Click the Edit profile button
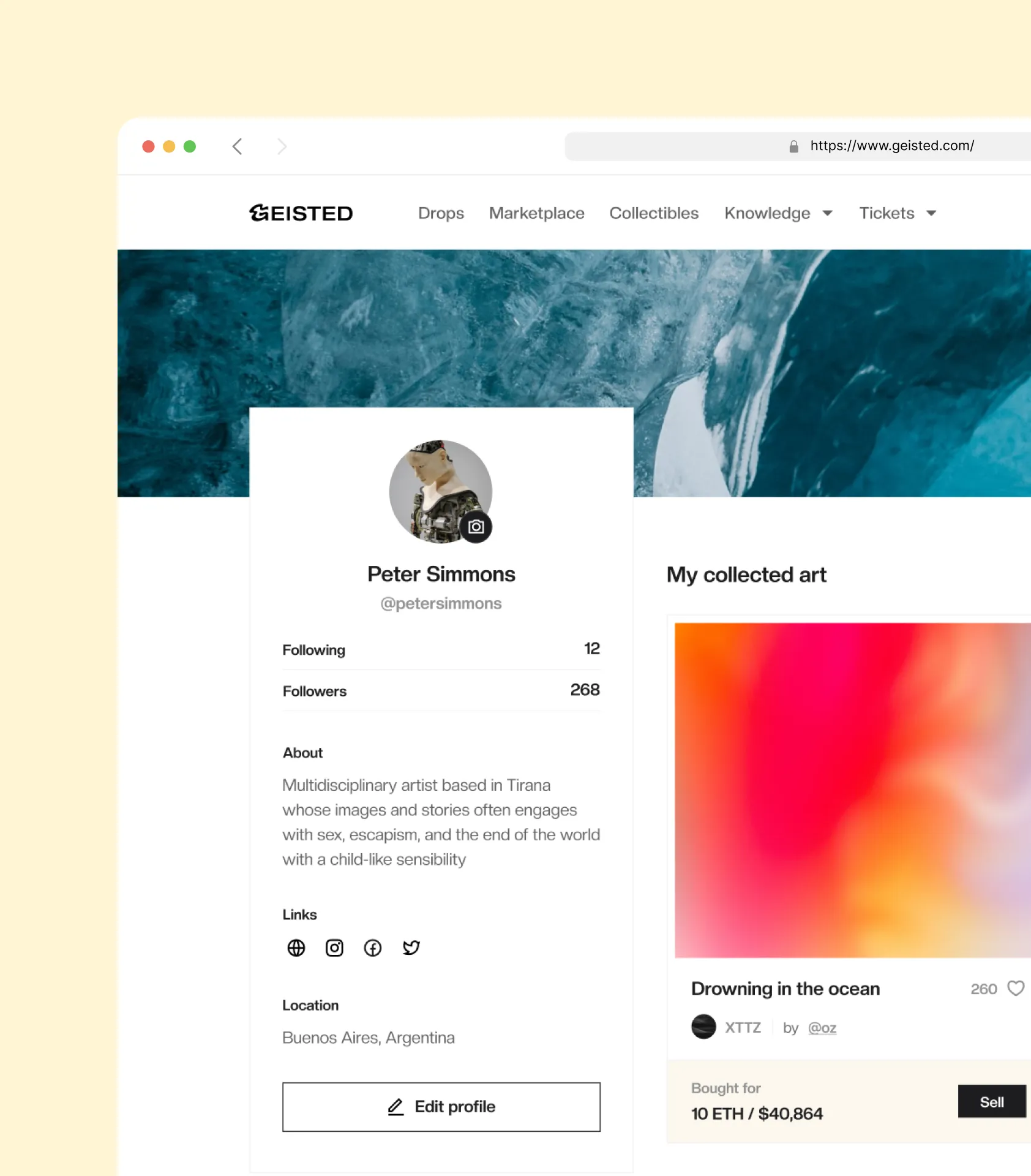1031x1176 pixels. click(441, 1107)
